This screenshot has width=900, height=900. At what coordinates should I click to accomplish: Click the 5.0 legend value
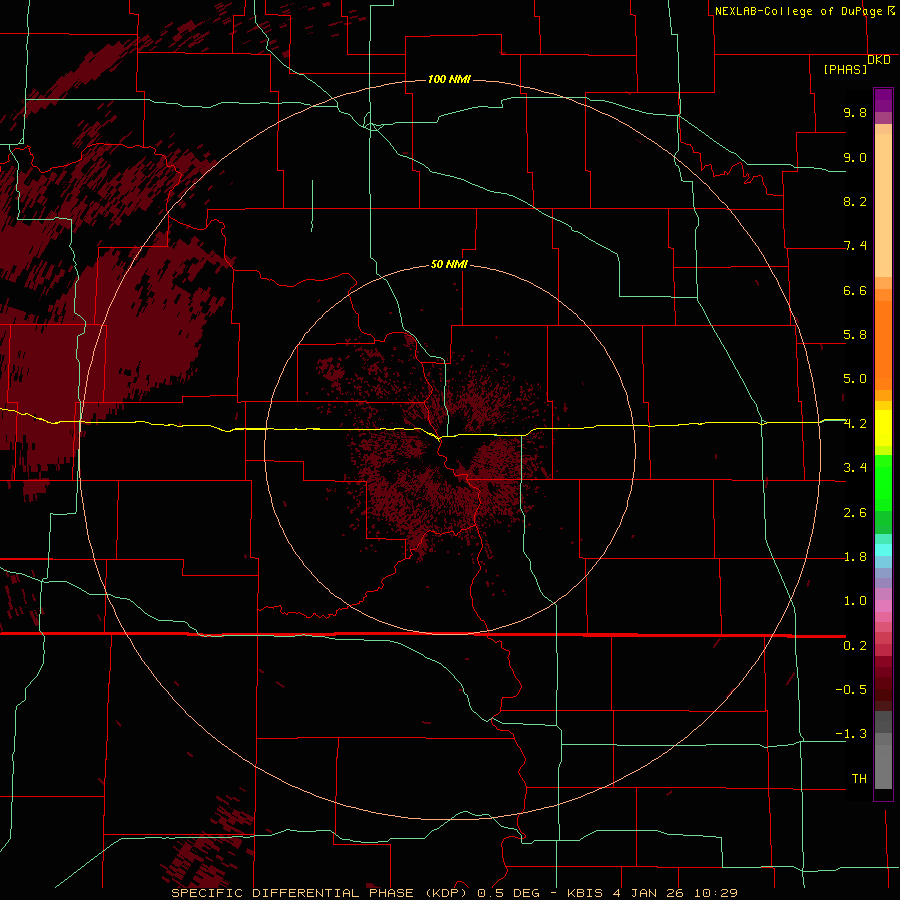click(855, 379)
